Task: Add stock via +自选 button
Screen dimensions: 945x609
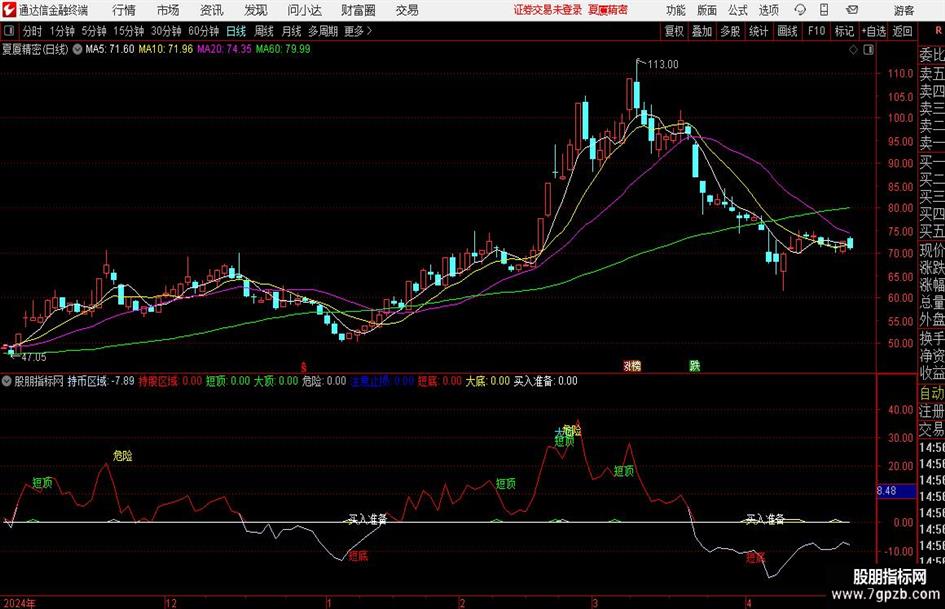Action: (873, 31)
